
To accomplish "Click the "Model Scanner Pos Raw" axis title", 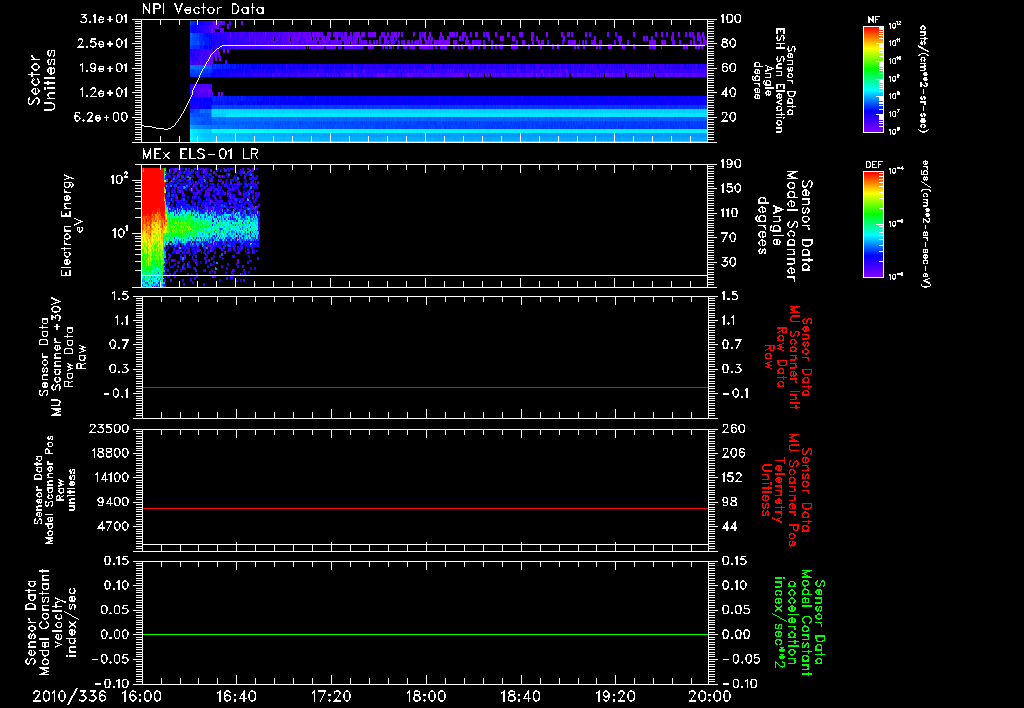I will tap(55, 490).
